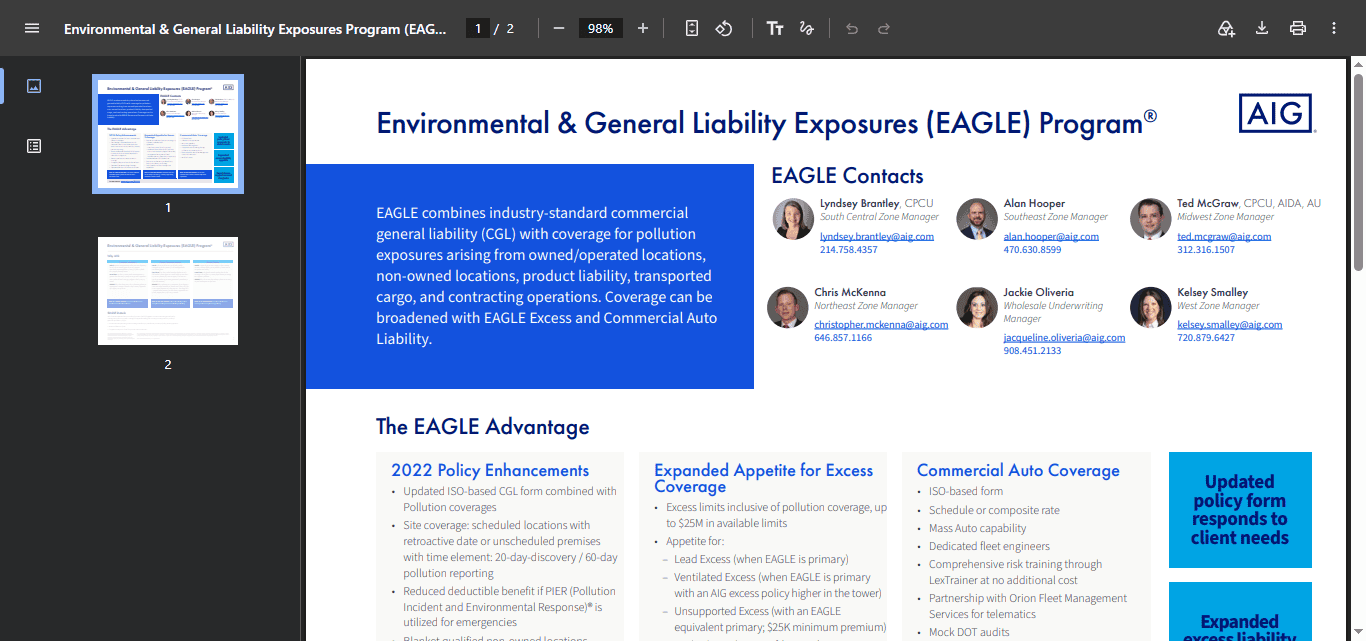1366x641 pixels.
Task: Click the main document title heading
Action: point(766,123)
